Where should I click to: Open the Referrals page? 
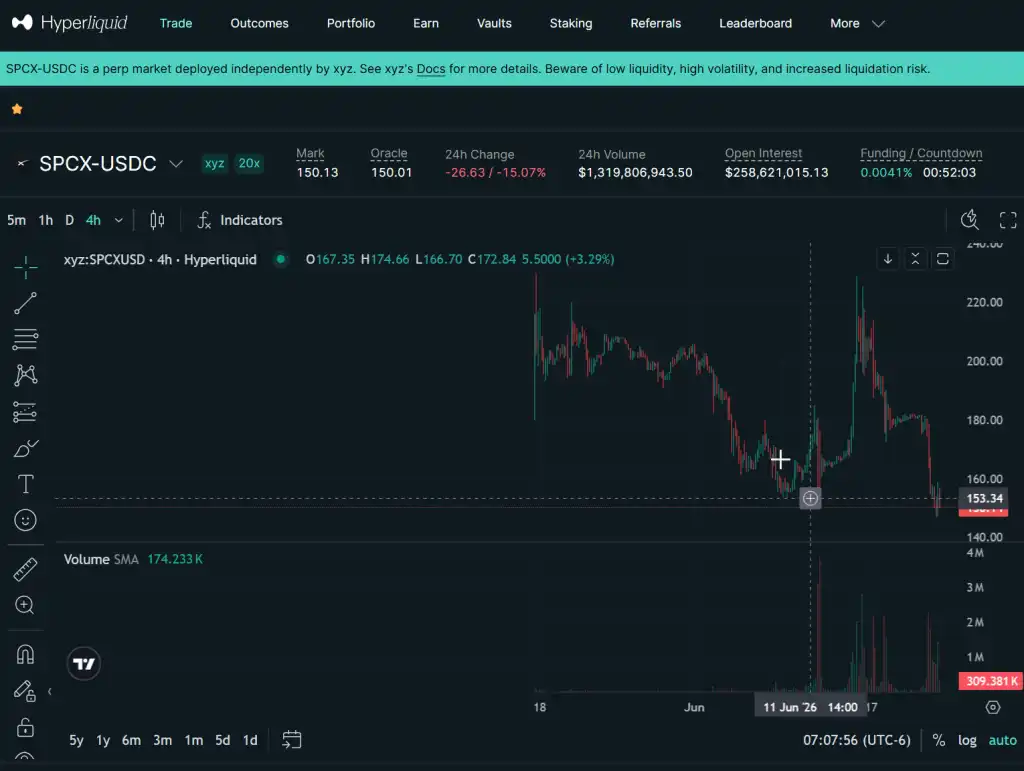656,24
